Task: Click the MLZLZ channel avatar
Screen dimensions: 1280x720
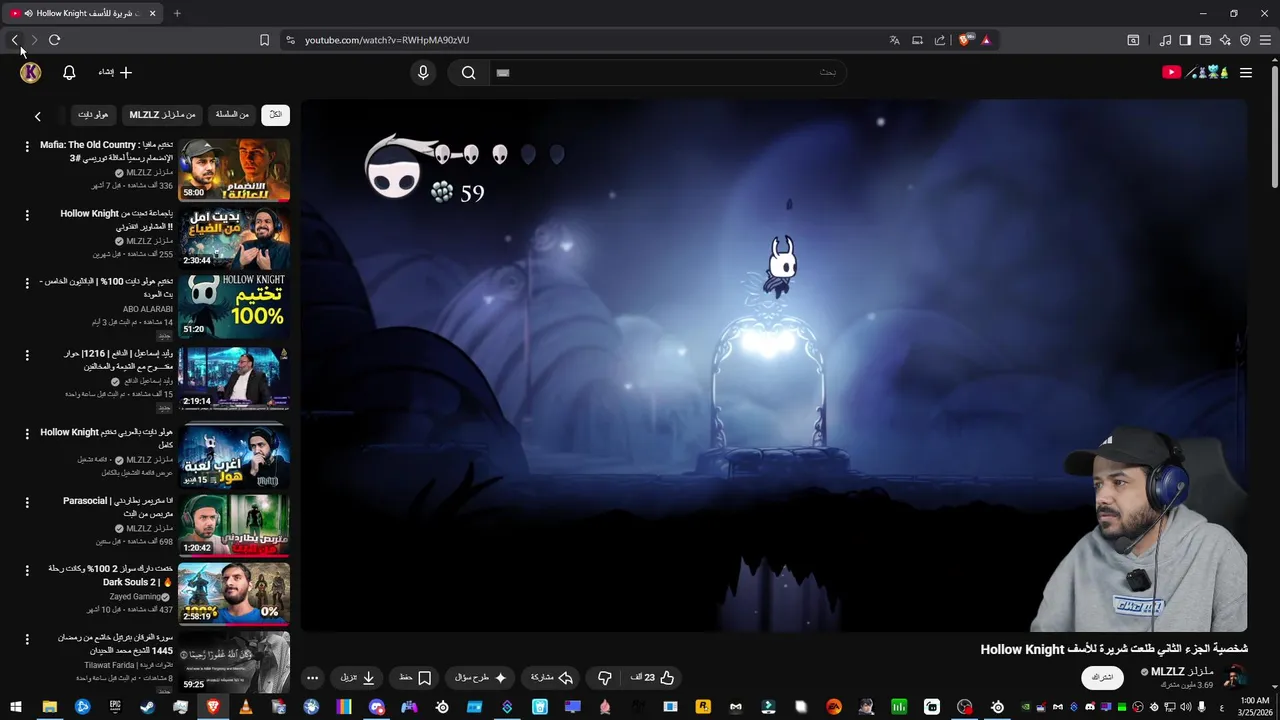Action: click(1235, 676)
